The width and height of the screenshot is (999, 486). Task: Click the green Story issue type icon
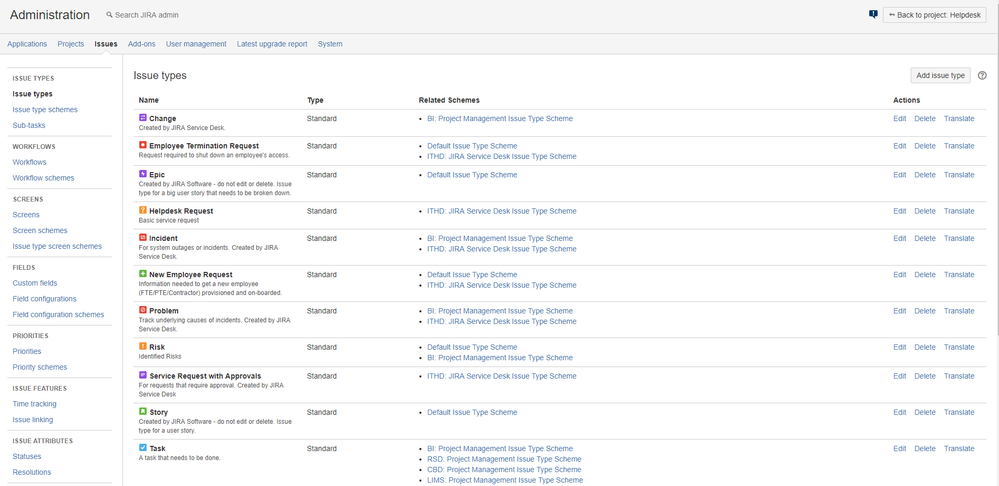click(143, 411)
